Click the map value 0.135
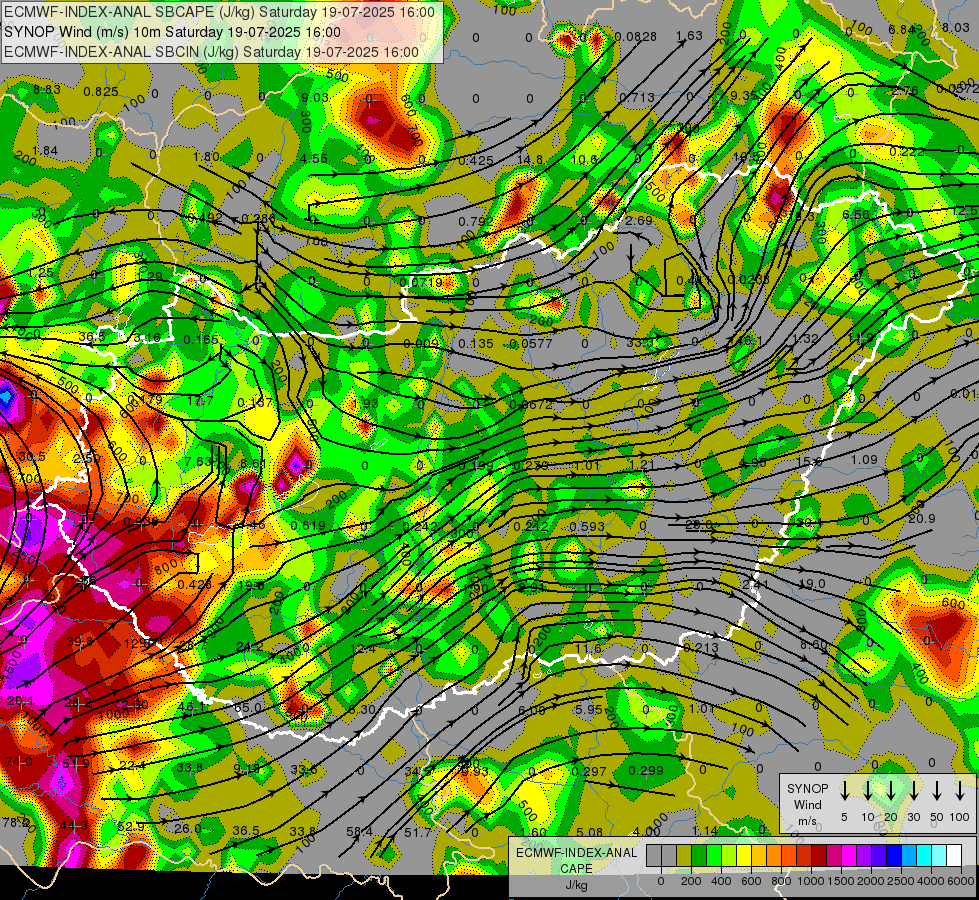The width and height of the screenshot is (979, 900). 476,344
